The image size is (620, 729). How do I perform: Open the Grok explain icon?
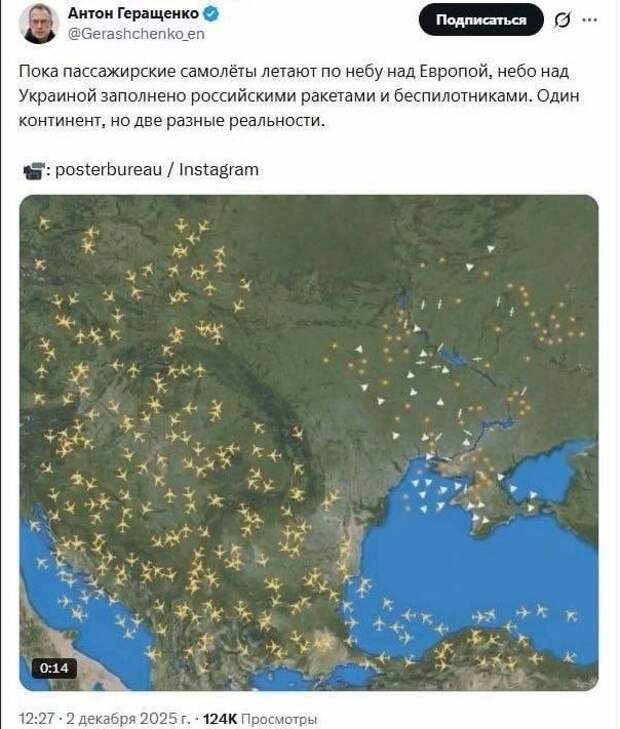pyautogui.click(x=563, y=20)
